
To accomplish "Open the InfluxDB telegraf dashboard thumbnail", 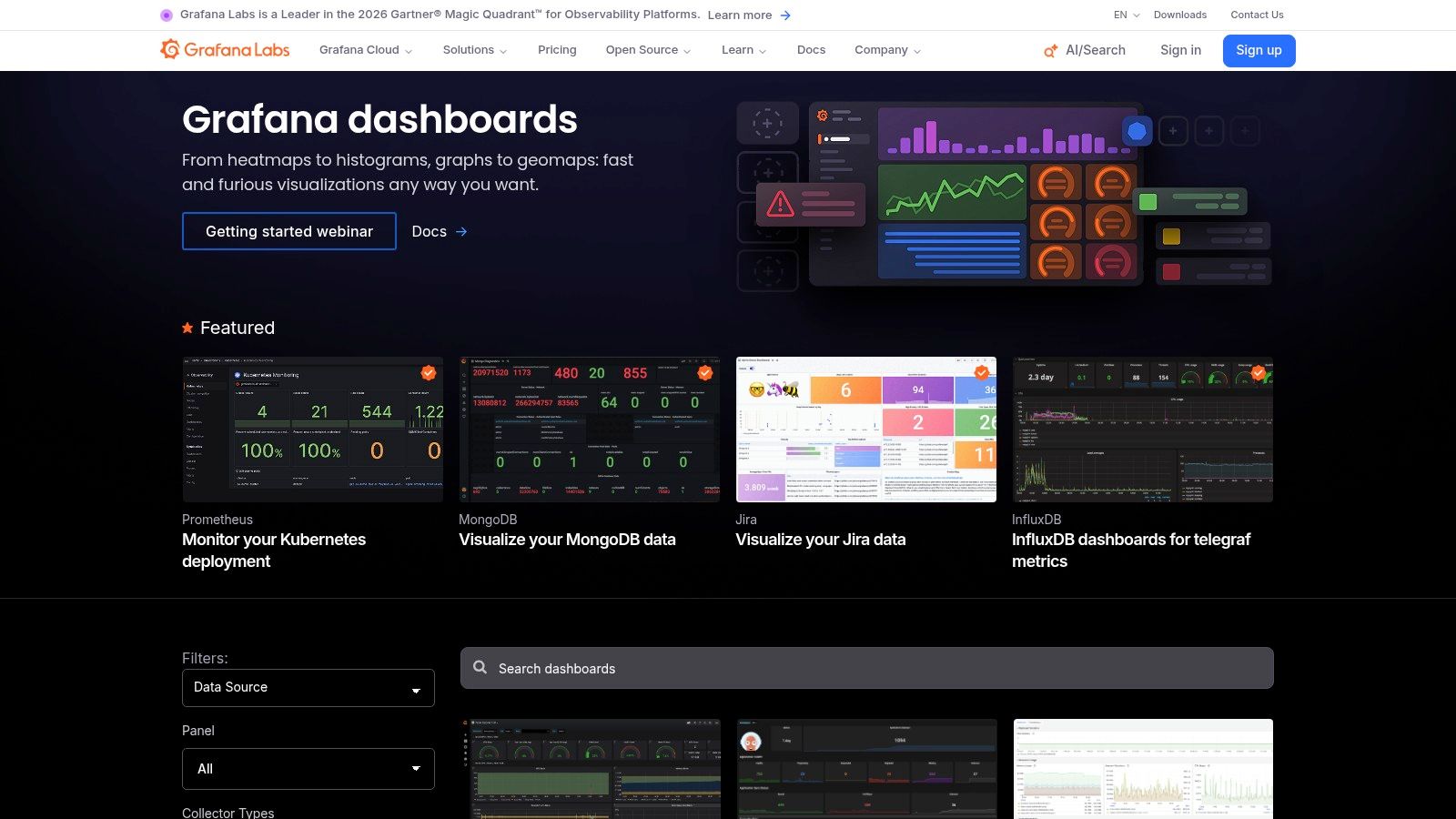I will click(x=1143, y=430).
